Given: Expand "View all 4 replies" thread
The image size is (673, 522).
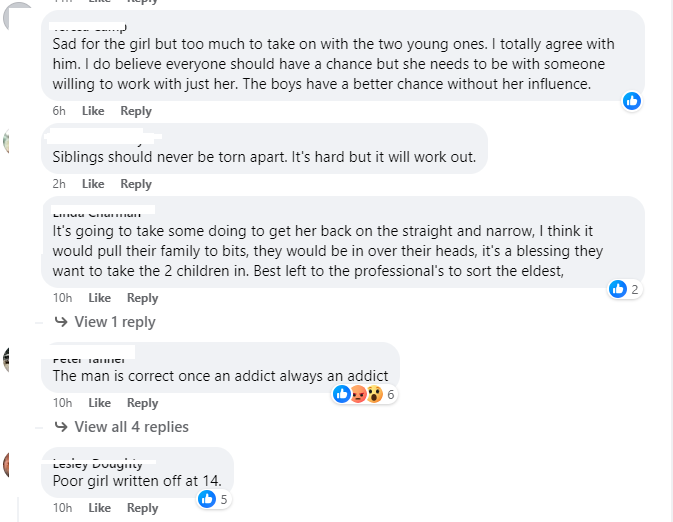Looking at the screenshot, I should coord(130,427).
